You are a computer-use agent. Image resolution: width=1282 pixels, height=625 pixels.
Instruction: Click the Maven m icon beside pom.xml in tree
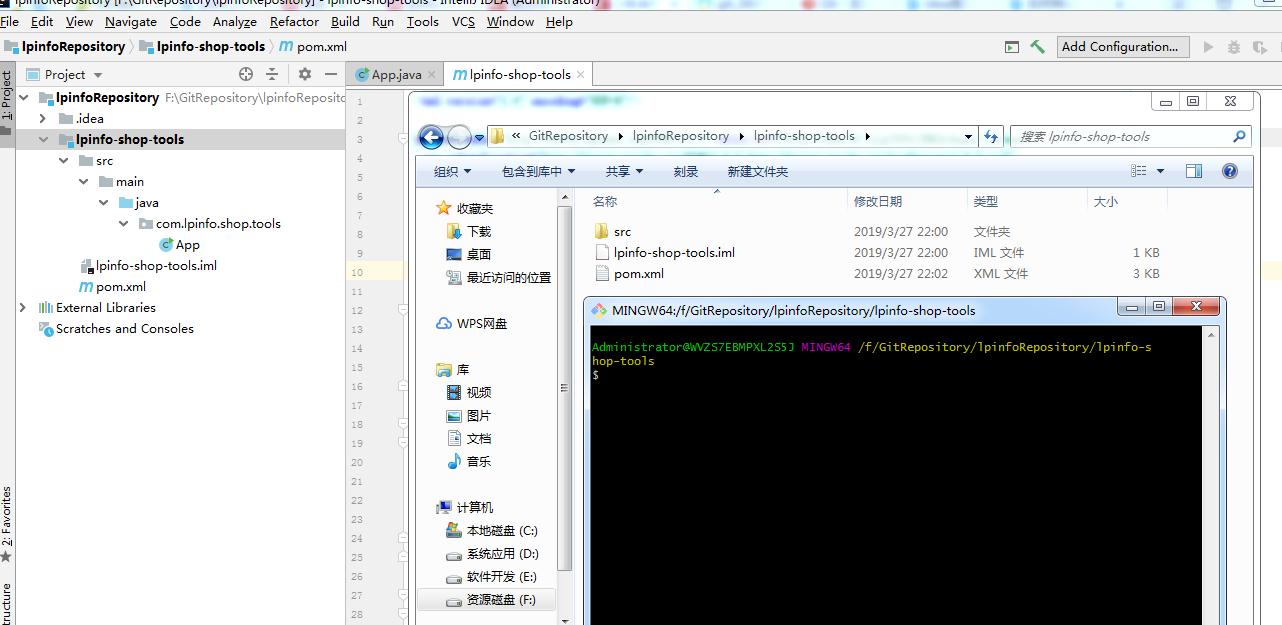coord(87,287)
